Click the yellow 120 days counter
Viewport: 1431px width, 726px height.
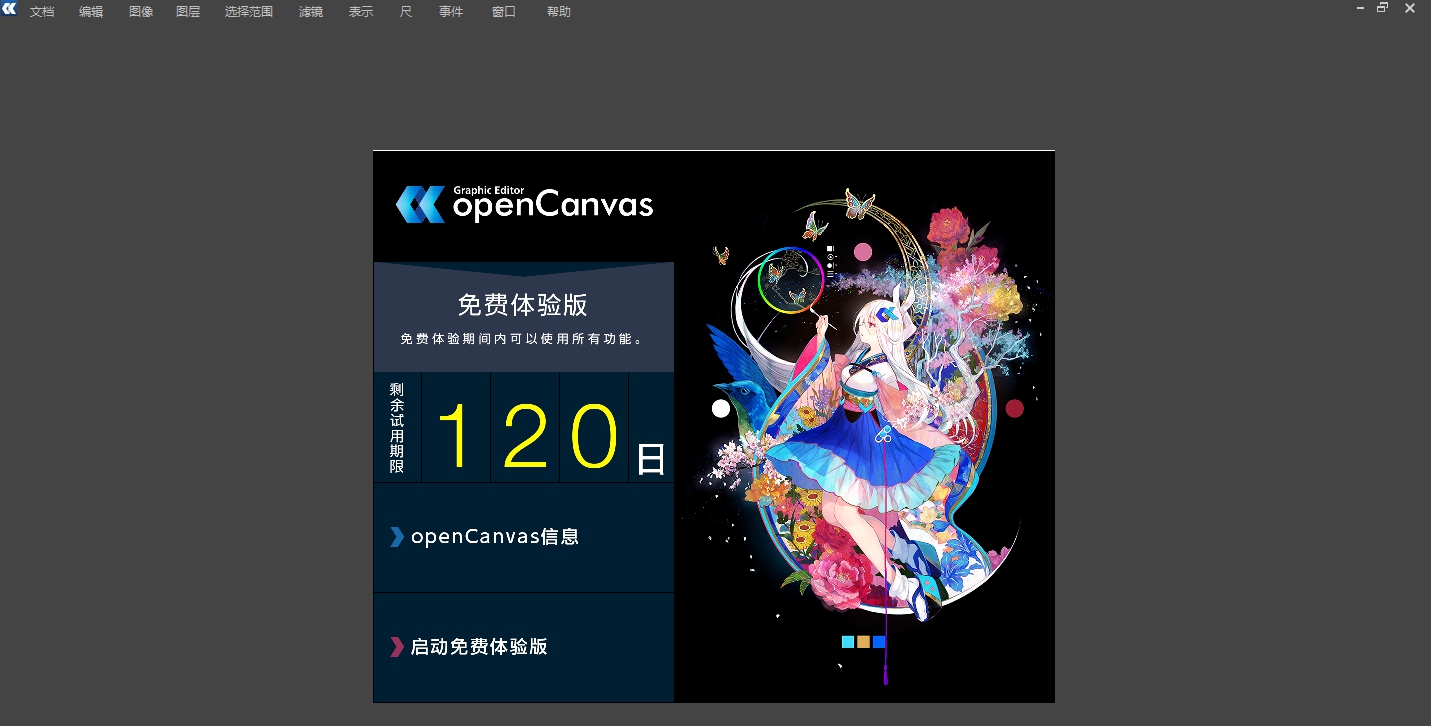click(528, 437)
